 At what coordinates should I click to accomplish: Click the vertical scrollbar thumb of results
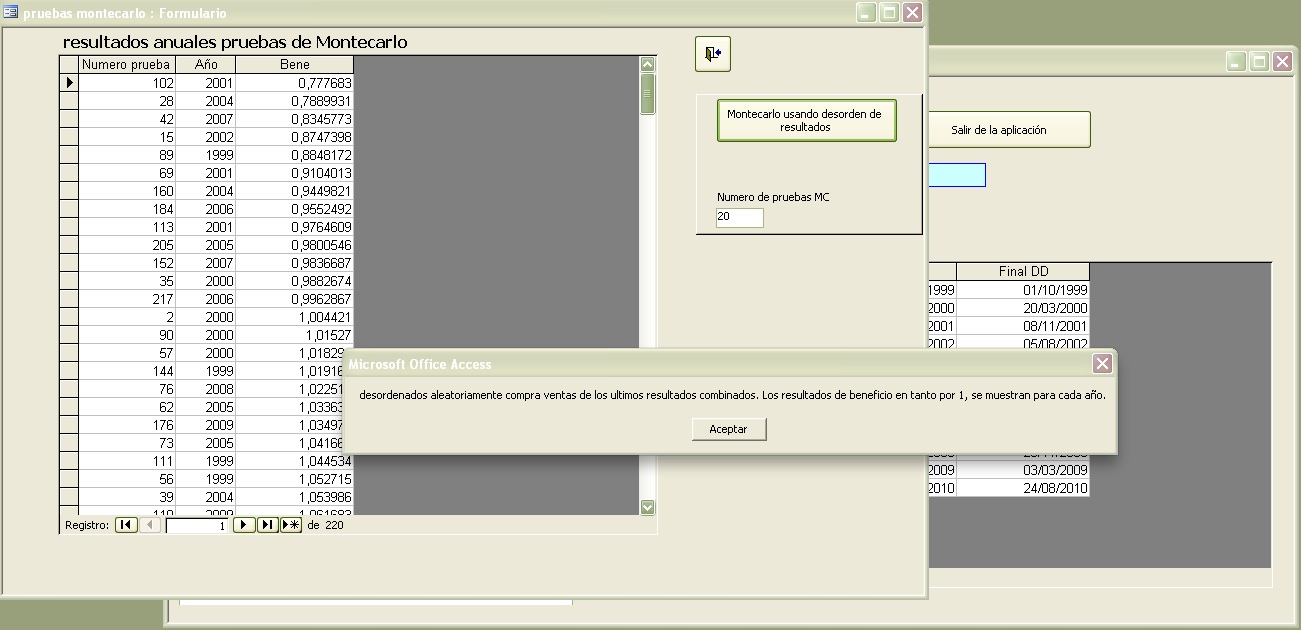(647, 93)
